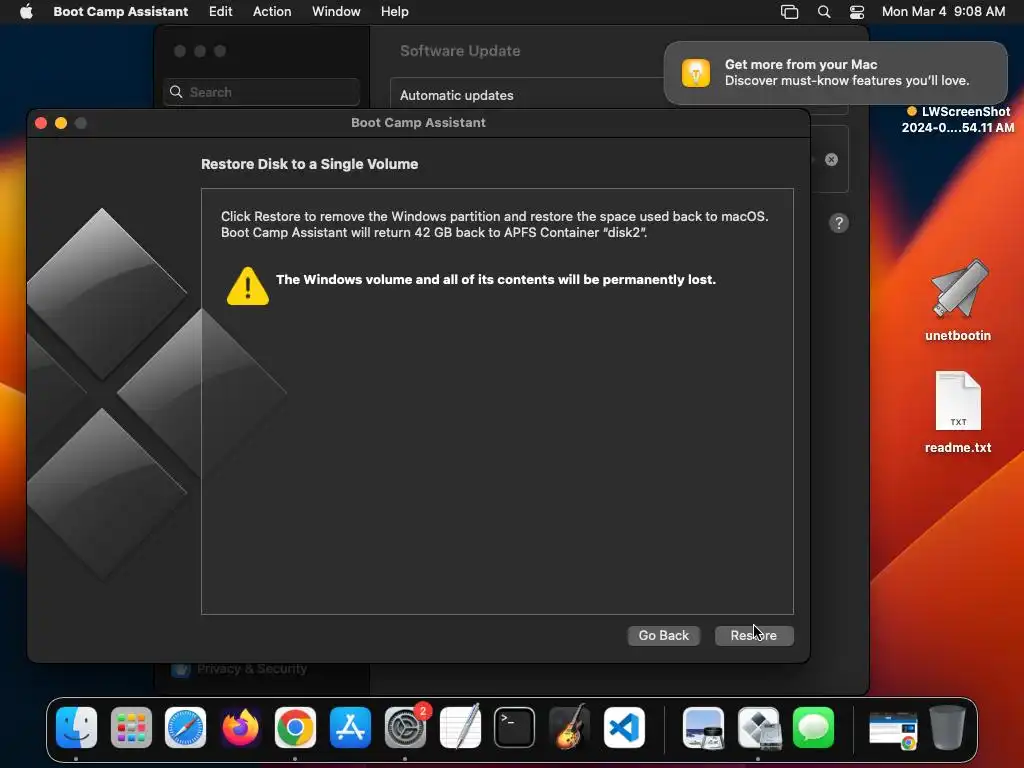Image resolution: width=1024 pixels, height=768 pixels.
Task: Open Google Chrome from the Dock
Action: (295, 728)
